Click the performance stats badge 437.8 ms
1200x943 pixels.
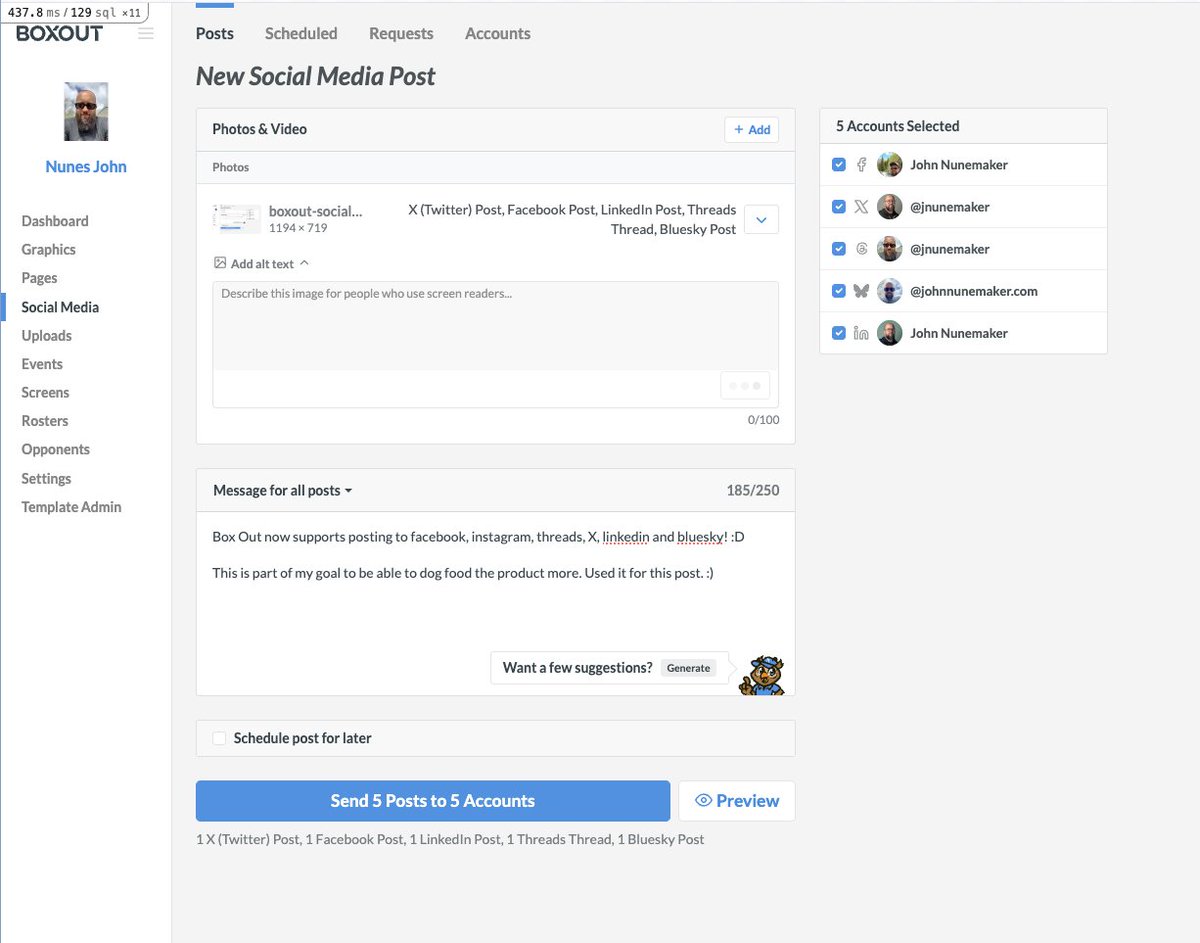coord(75,13)
